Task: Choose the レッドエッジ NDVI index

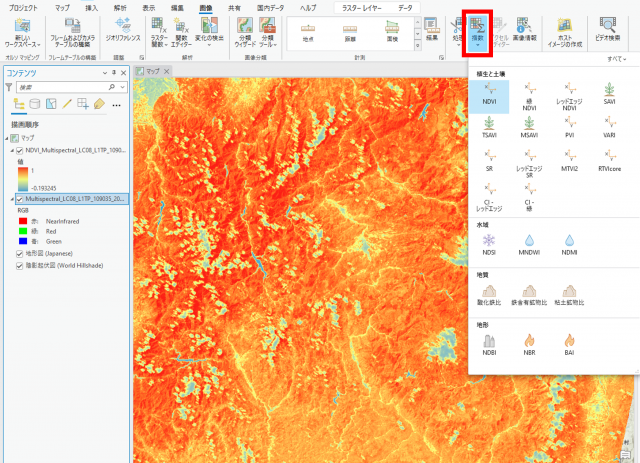Action: pyautogui.click(x=569, y=96)
